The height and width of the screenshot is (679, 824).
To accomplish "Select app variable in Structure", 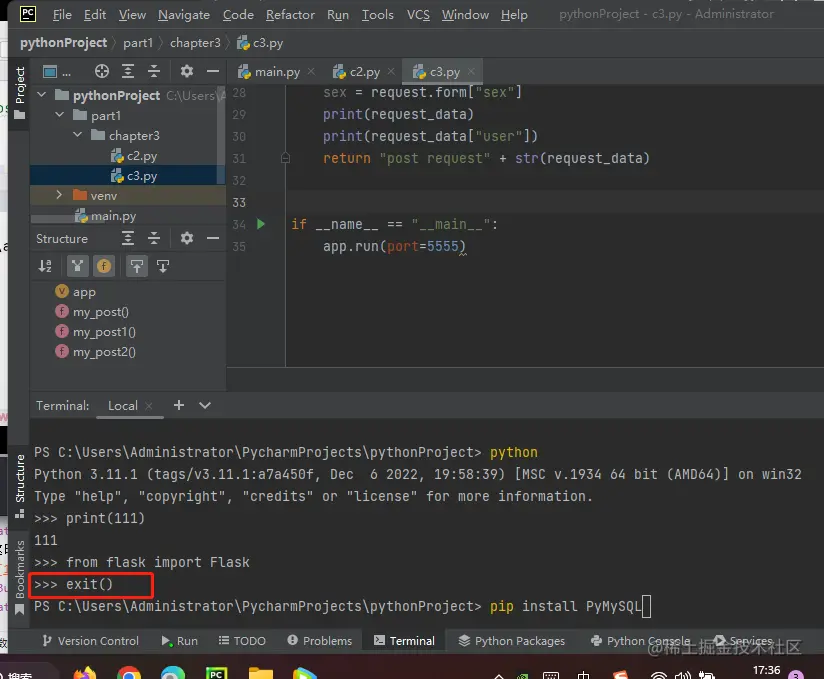I will click(x=76, y=292).
